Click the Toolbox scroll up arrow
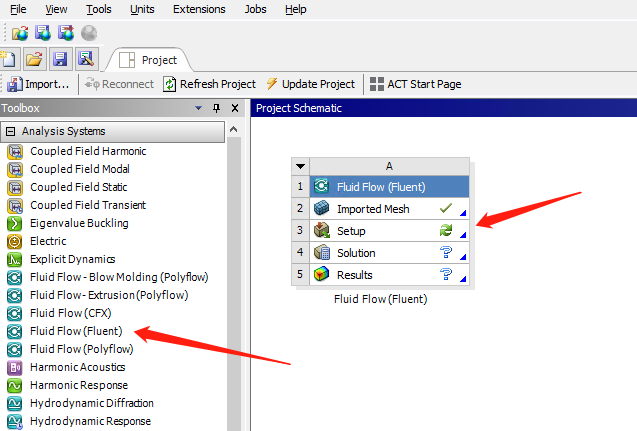Viewport: 637px width, 431px height. 234,130
